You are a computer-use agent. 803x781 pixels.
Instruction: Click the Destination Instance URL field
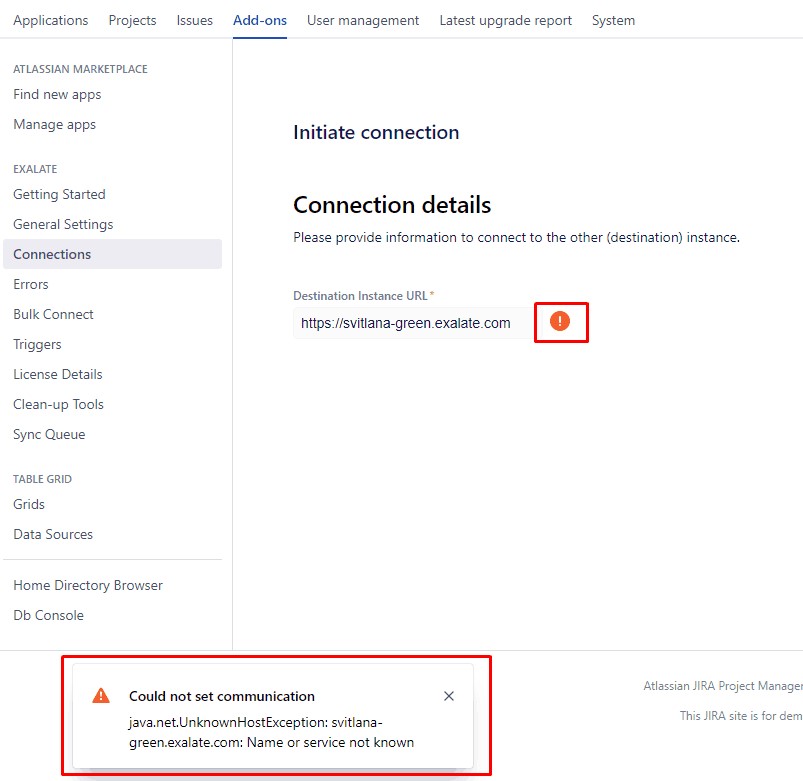pyautogui.click(x=412, y=323)
